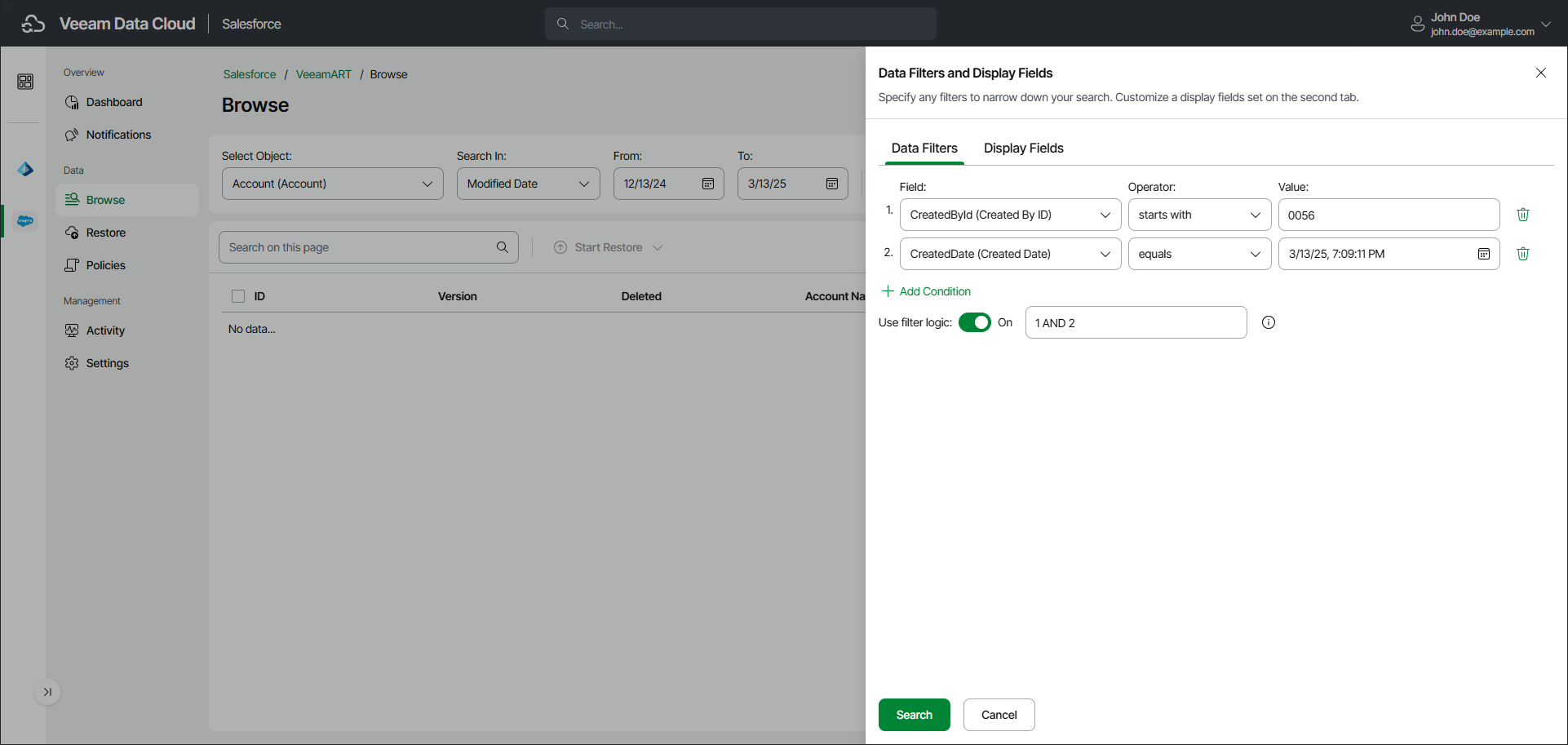This screenshot has width=1568, height=745.
Task: Open calendar picker in condition 2 value
Action: pyautogui.click(x=1484, y=254)
